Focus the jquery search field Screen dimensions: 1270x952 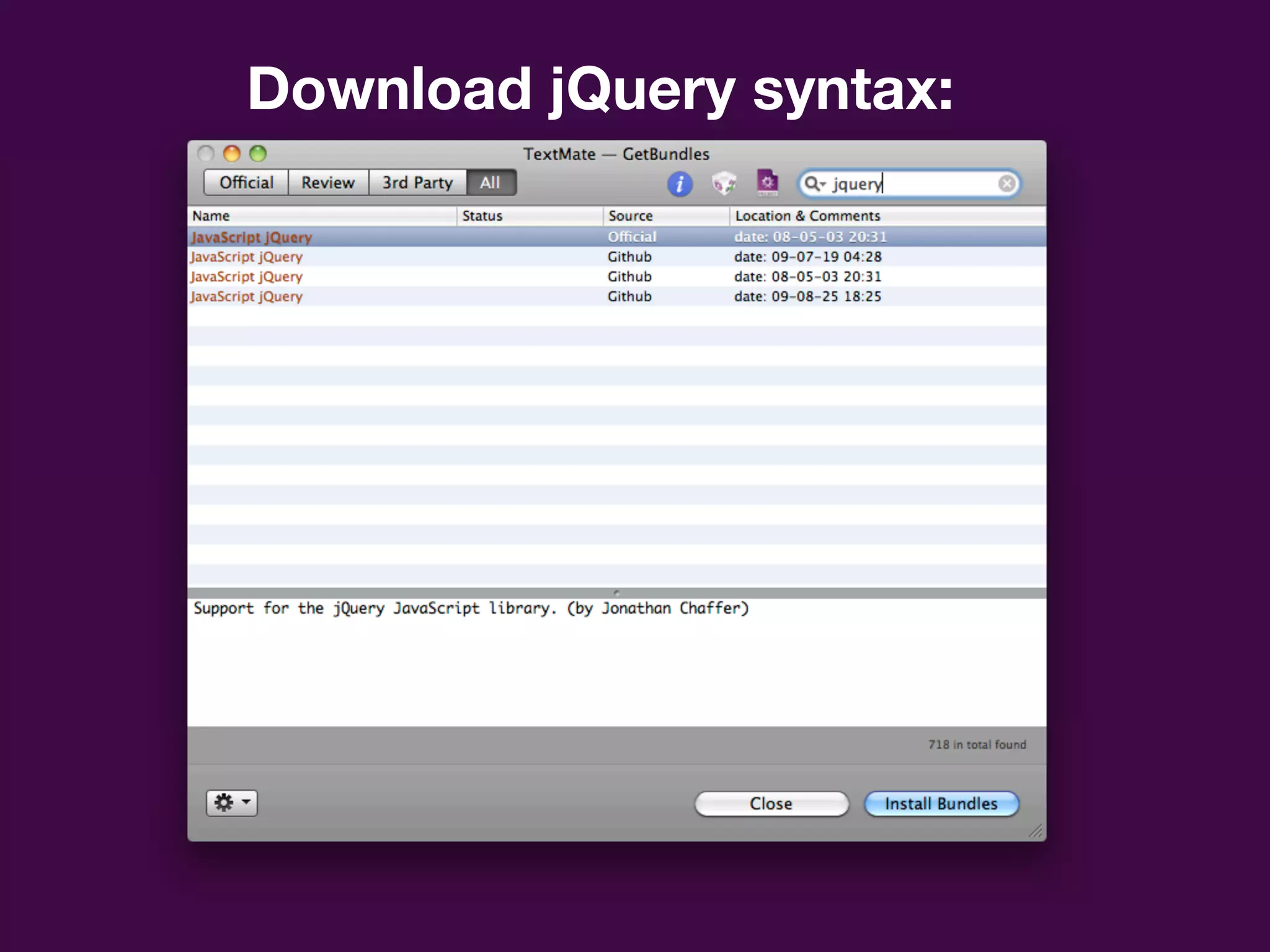pos(909,184)
